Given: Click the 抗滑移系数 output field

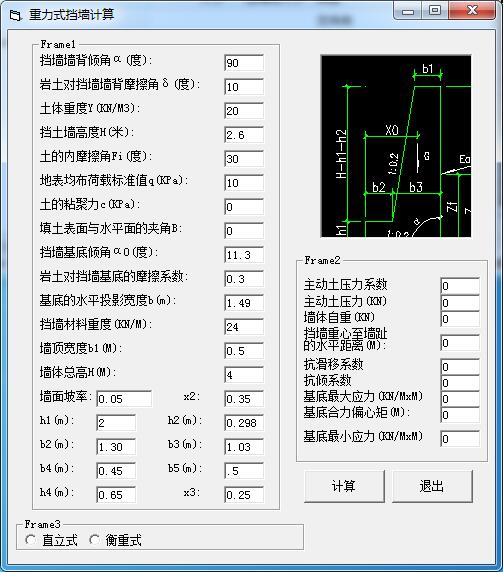Looking at the screenshot, I should click(460, 367).
